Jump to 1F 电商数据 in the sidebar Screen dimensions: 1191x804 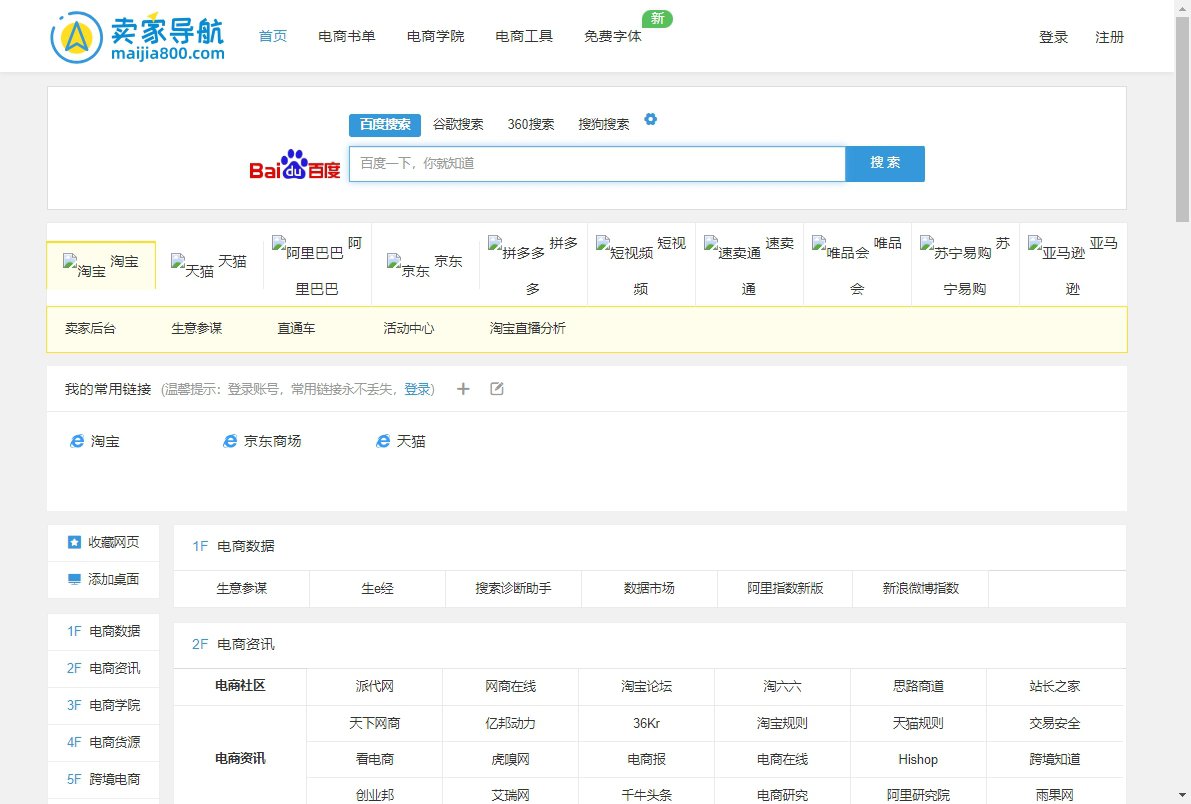(103, 631)
